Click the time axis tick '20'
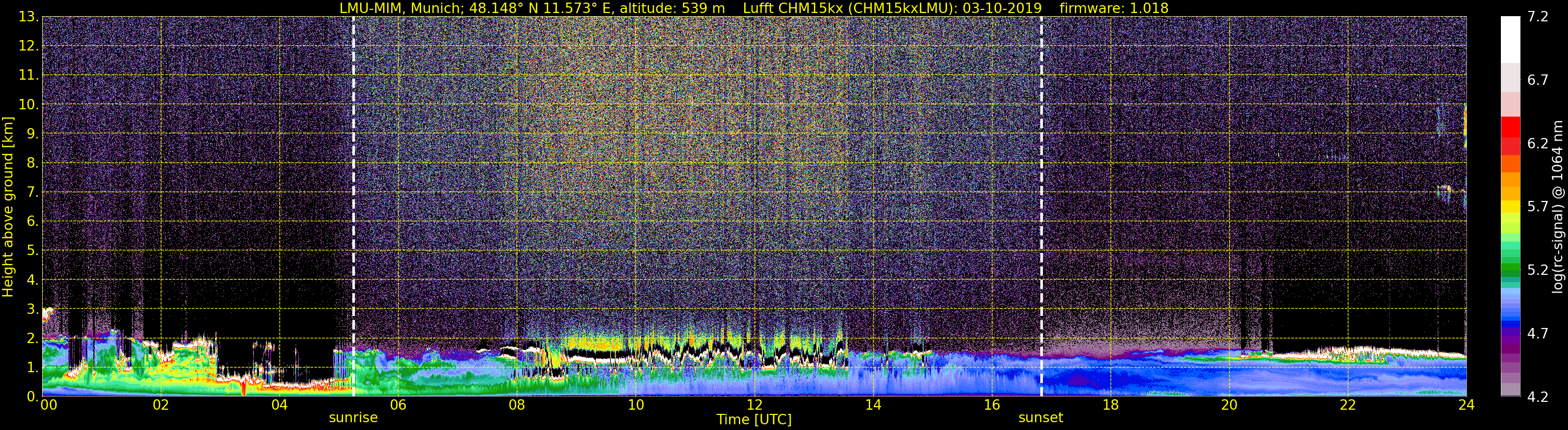Image resolution: width=1568 pixels, height=430 pixels. pyautogui.click(x=1229, y=405)
